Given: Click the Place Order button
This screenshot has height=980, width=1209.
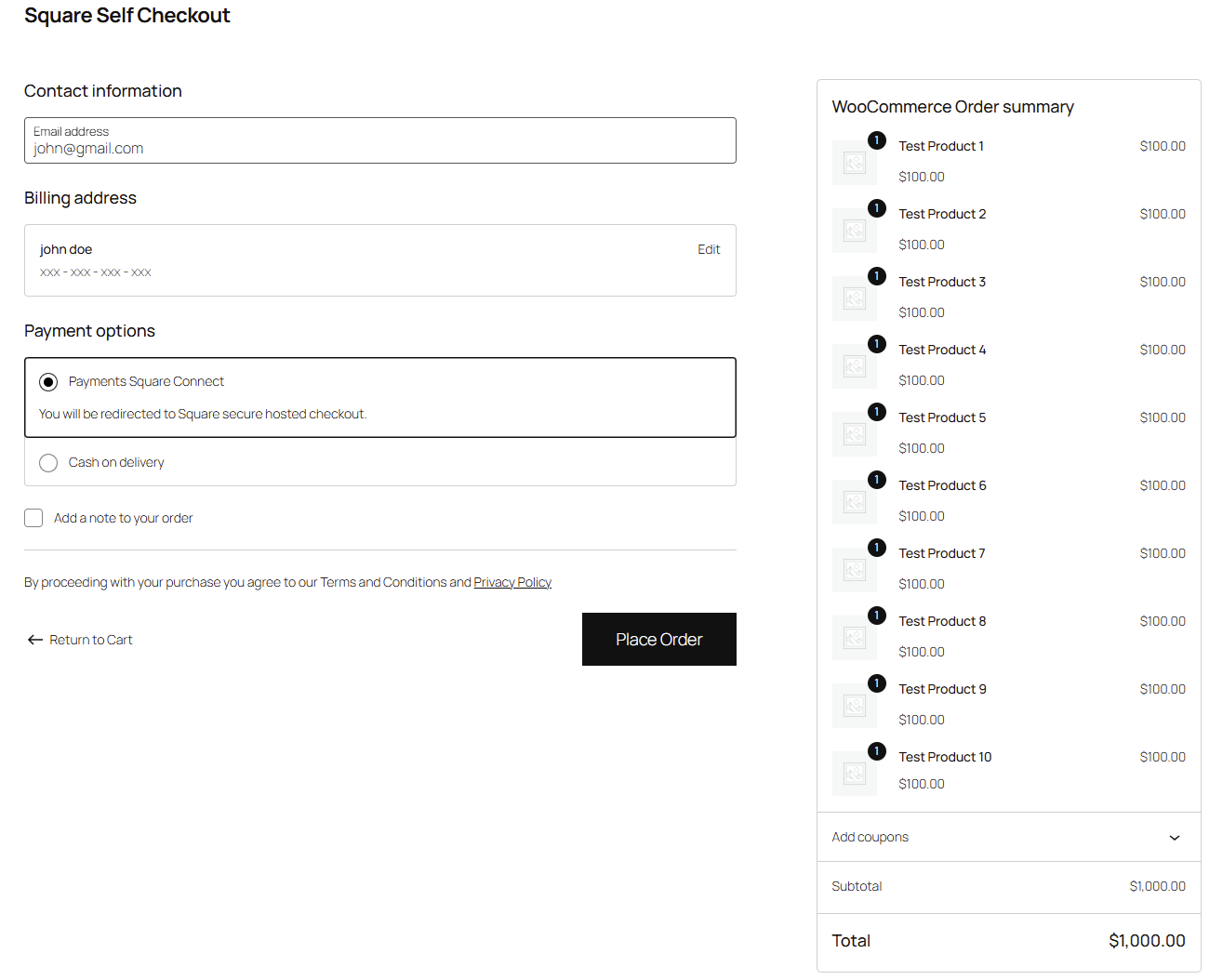Looking at the screenshot, I should (x=658, y=639).
